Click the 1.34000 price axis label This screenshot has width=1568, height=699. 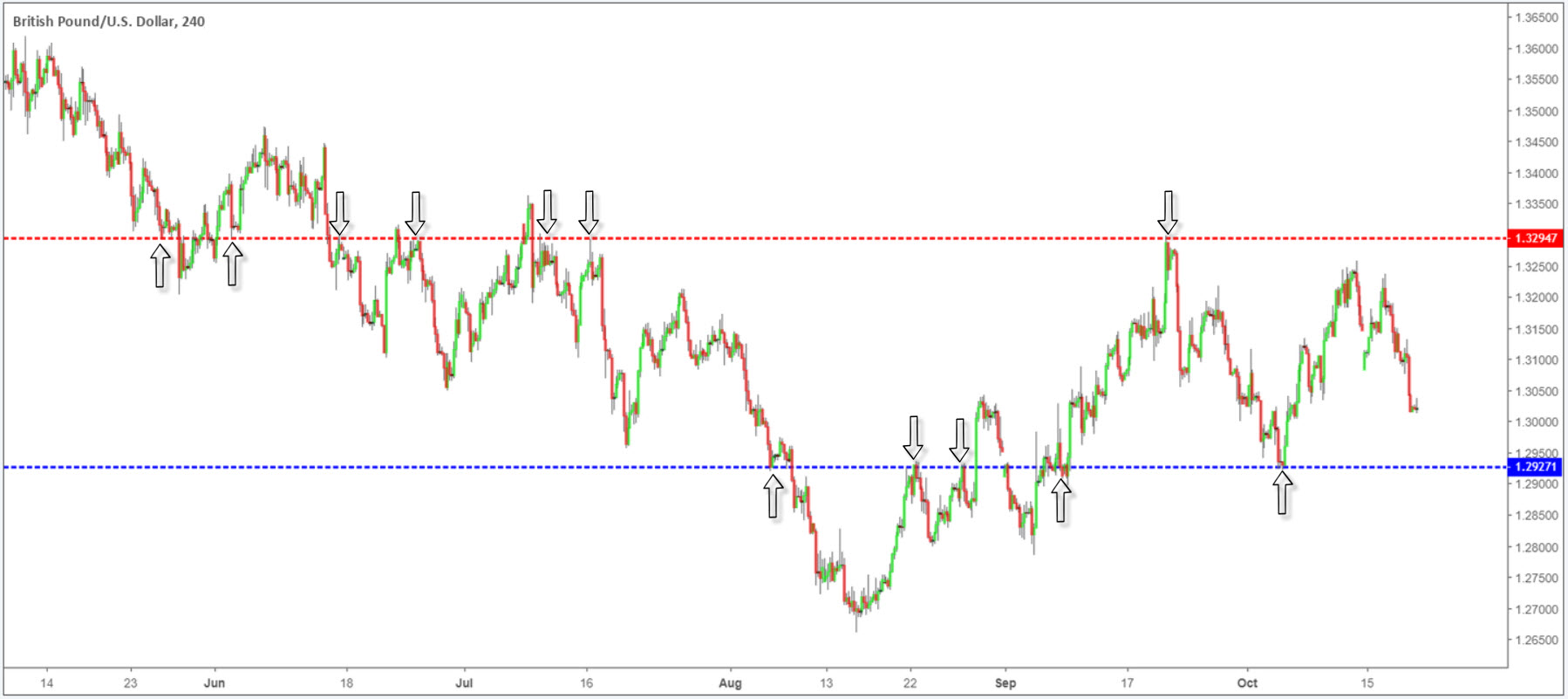click(1536, 174)
